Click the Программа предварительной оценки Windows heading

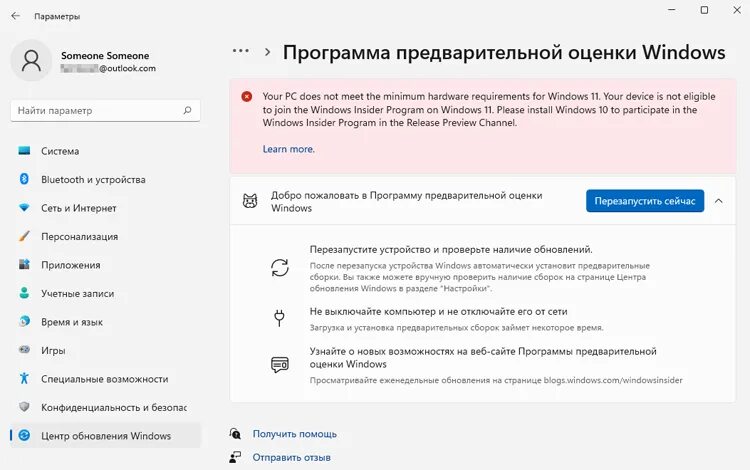pos(504,52)
